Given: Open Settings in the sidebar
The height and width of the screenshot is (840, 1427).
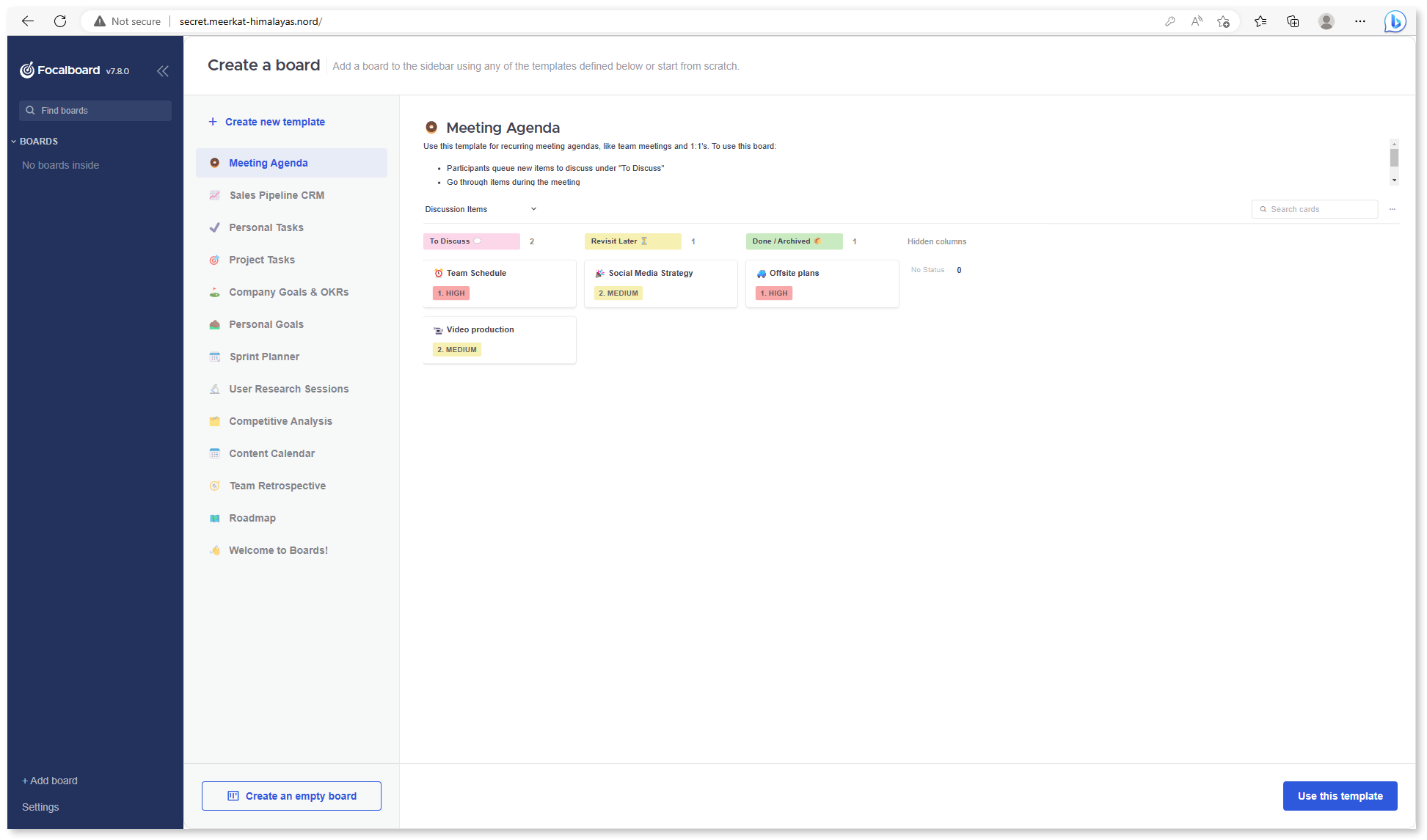Looking at the screenshot, I should 40,807.
